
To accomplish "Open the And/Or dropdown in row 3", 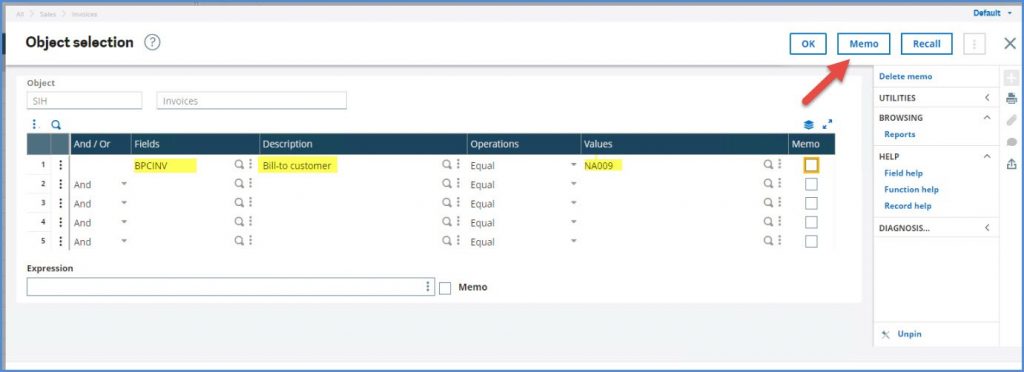I will tap(123, 203).
